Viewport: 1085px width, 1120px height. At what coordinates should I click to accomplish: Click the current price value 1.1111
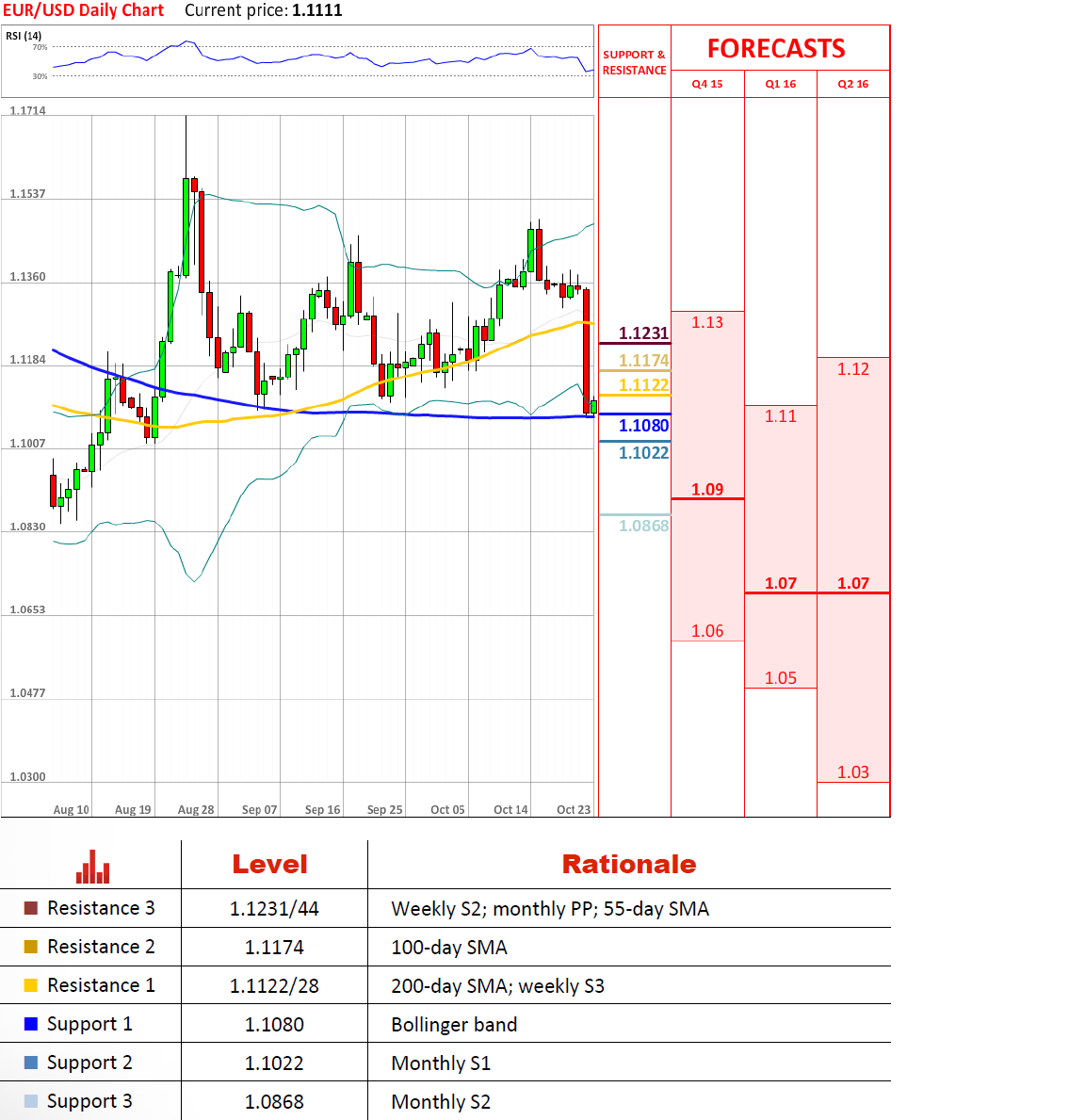[317, 10]
